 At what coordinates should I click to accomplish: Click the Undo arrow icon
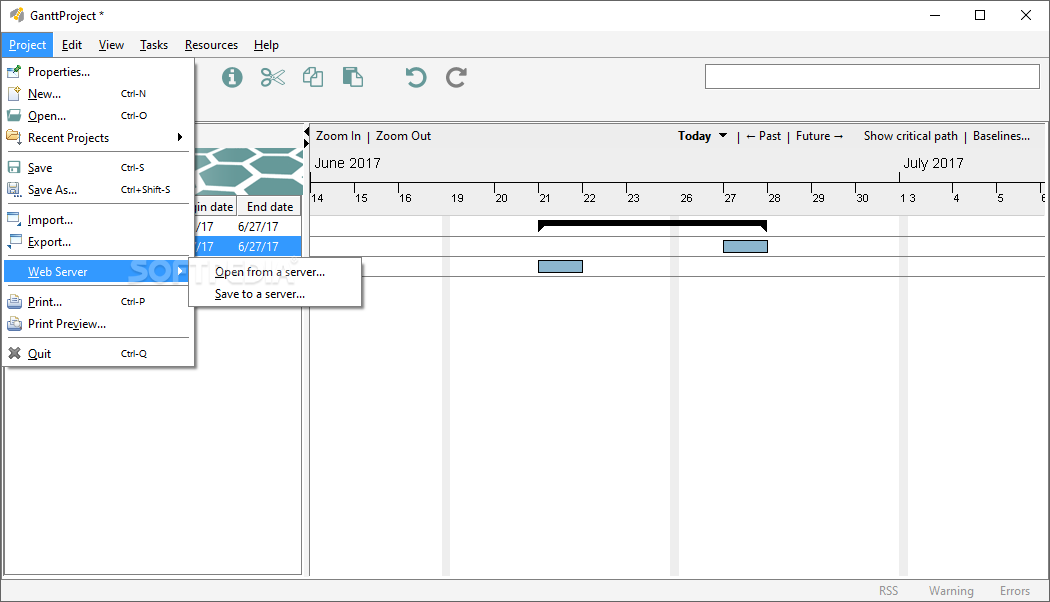point(416,78)
